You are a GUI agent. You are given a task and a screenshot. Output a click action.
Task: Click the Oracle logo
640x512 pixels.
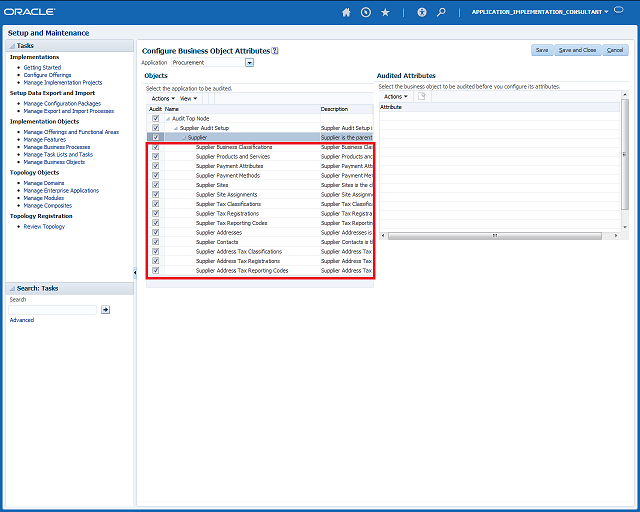point(29,12)
